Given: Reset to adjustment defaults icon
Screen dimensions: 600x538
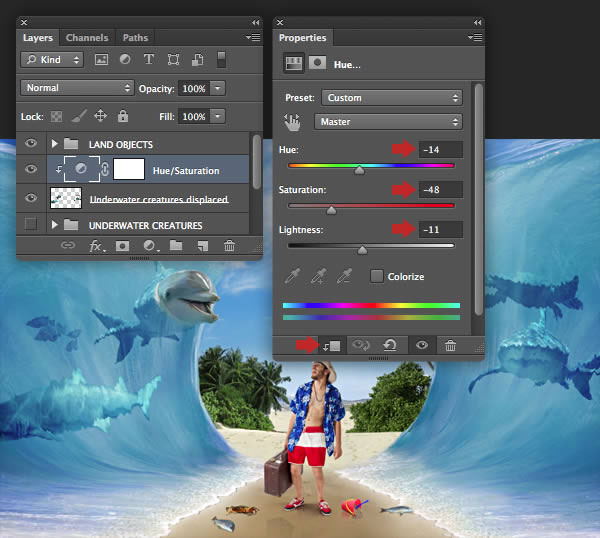Looking at the screenshot, I should click(x=390, y=345).
